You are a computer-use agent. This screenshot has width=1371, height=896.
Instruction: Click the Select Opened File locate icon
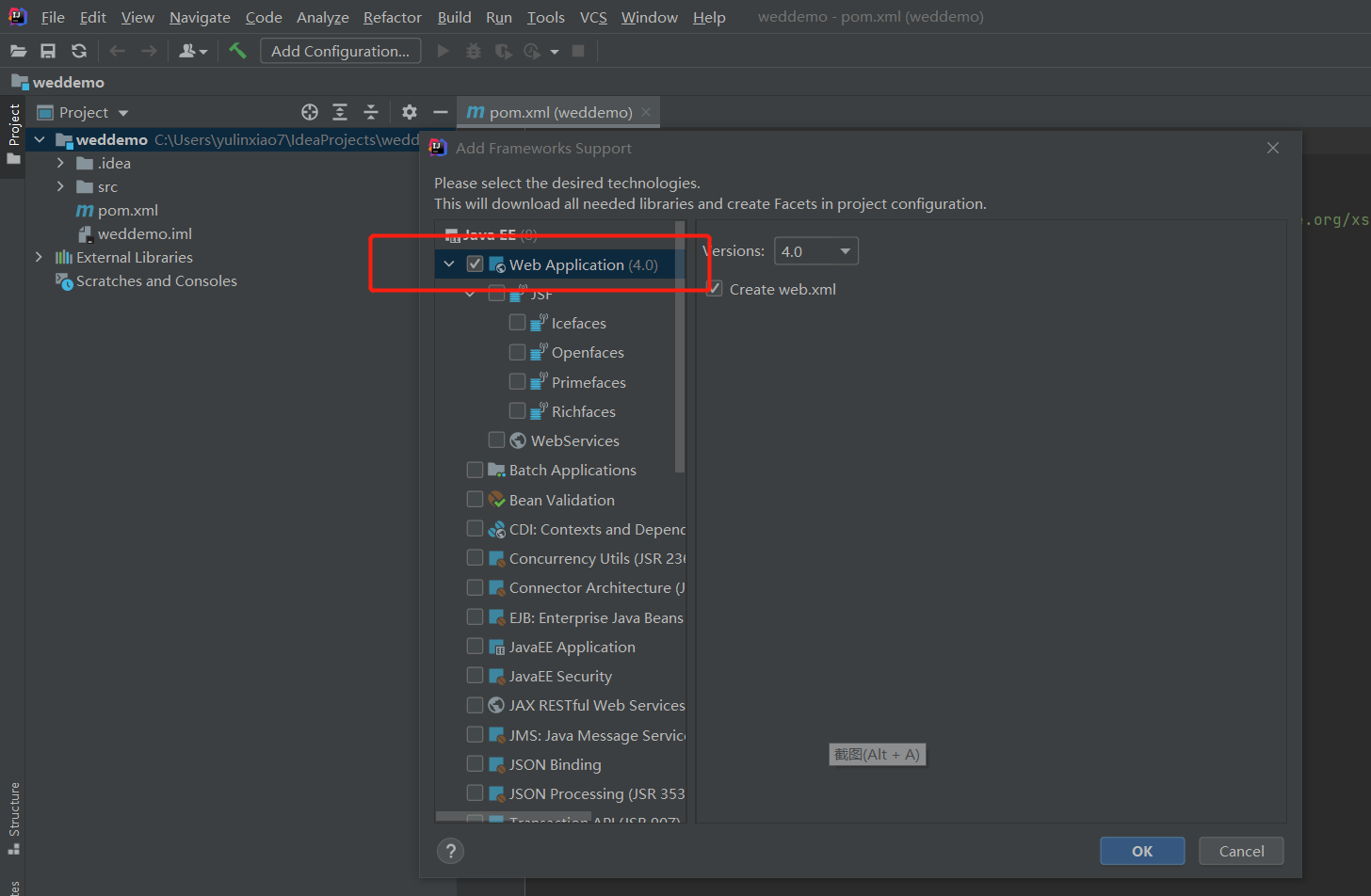pos(310,112)
